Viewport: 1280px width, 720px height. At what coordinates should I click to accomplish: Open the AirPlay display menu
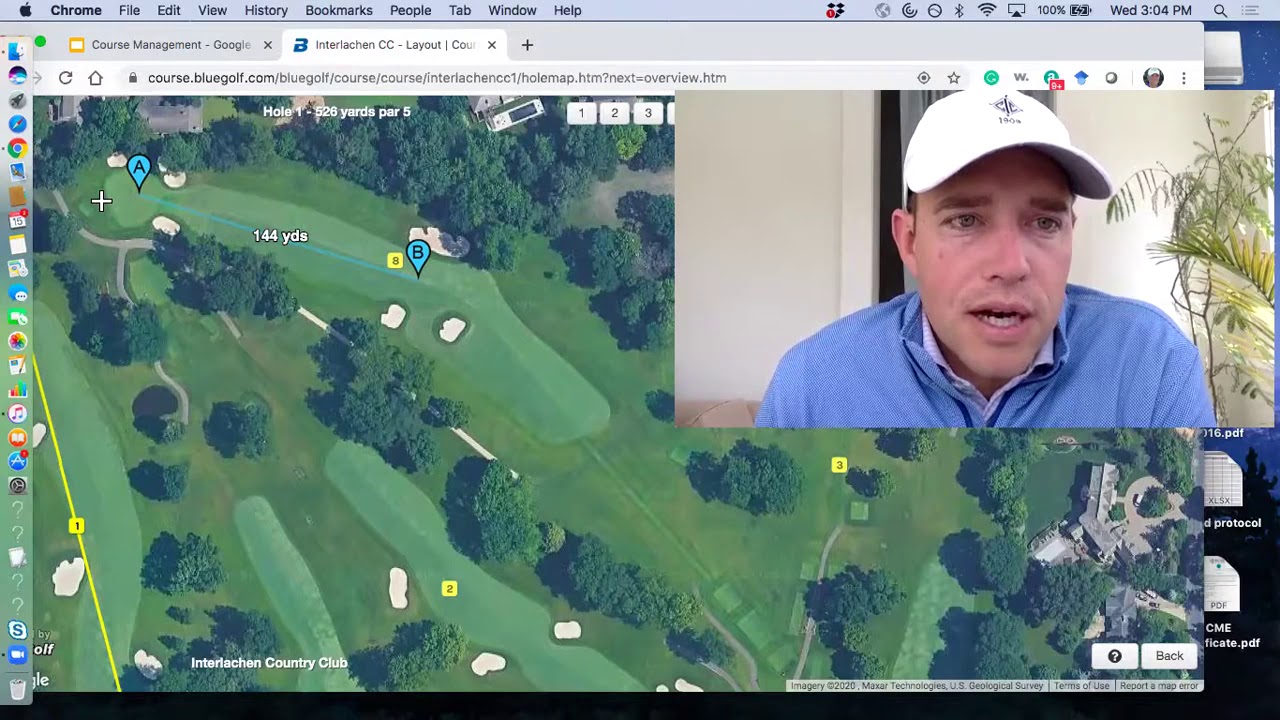click(1016, 10)
